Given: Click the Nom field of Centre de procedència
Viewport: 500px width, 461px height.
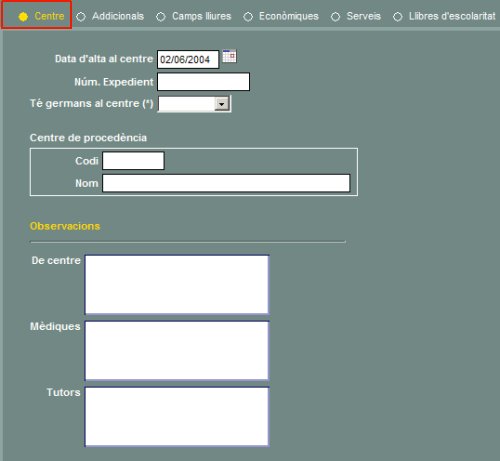Looking at the screenshot, I should [226, 183].
